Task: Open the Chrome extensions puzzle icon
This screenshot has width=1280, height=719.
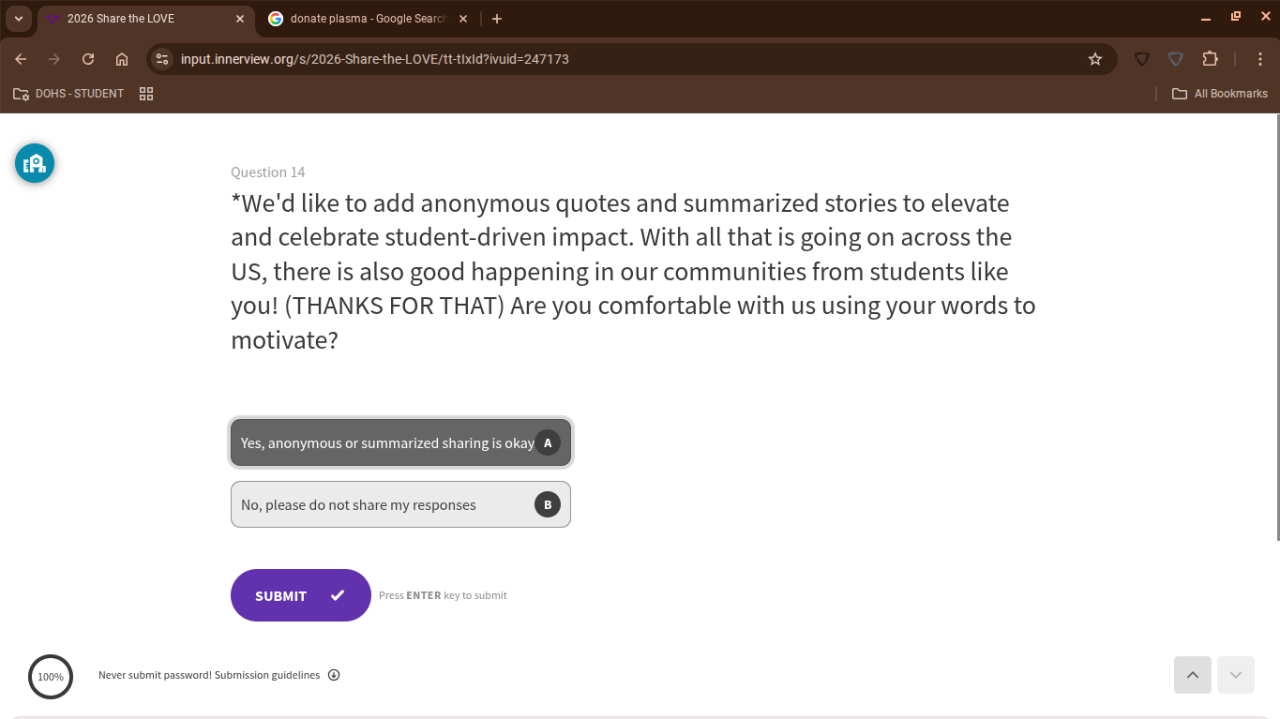Action: pyautogui.click(x=1210, y=59)
